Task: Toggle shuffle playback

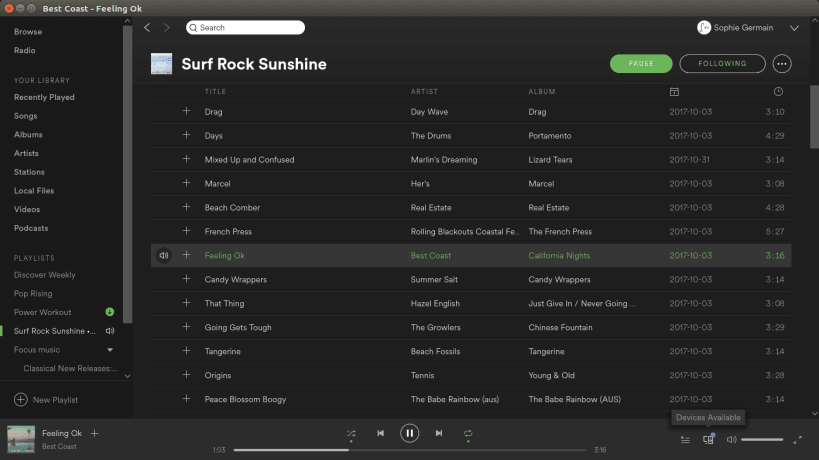Action: (351, 433)
